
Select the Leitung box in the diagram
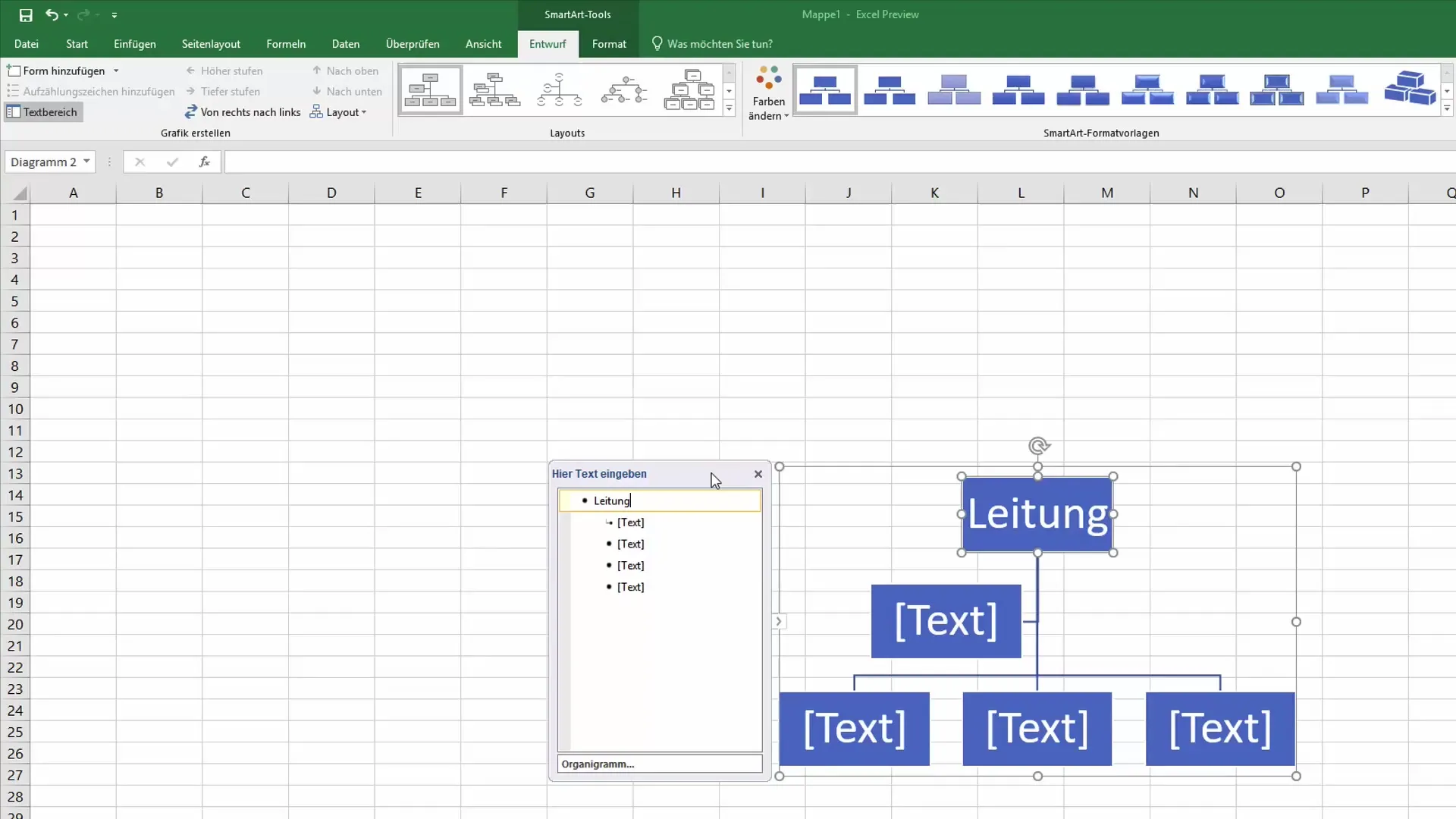1037,514
